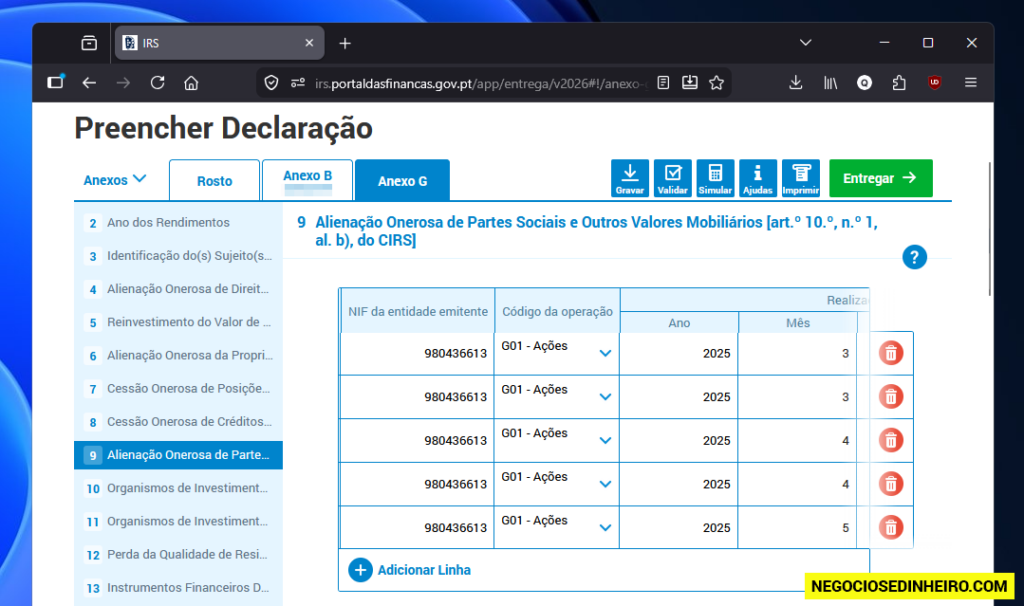This screenshot has height=606, width=1024.
Task: Click the blue question mark help icon
Action: [914, 257]
